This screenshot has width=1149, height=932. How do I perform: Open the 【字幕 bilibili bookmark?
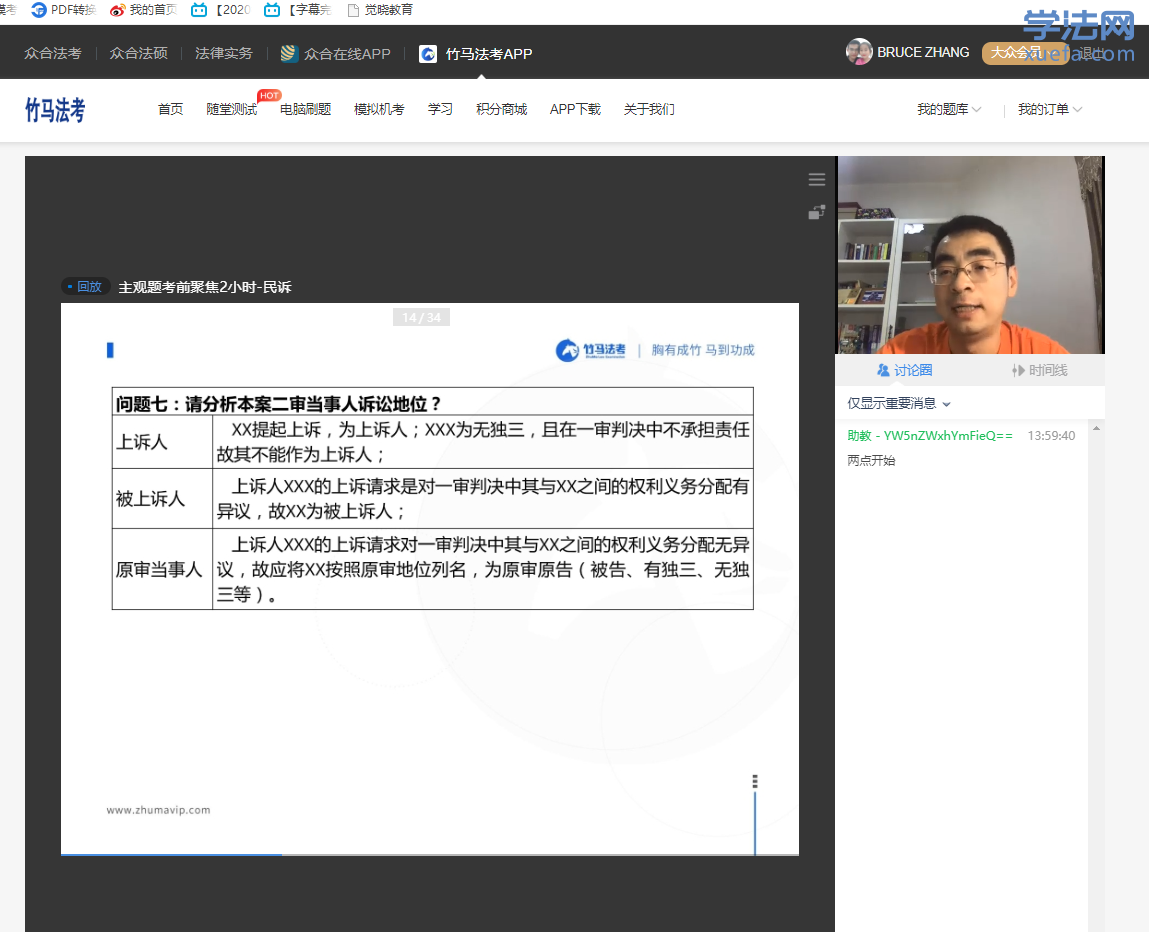tap(298, 10)
